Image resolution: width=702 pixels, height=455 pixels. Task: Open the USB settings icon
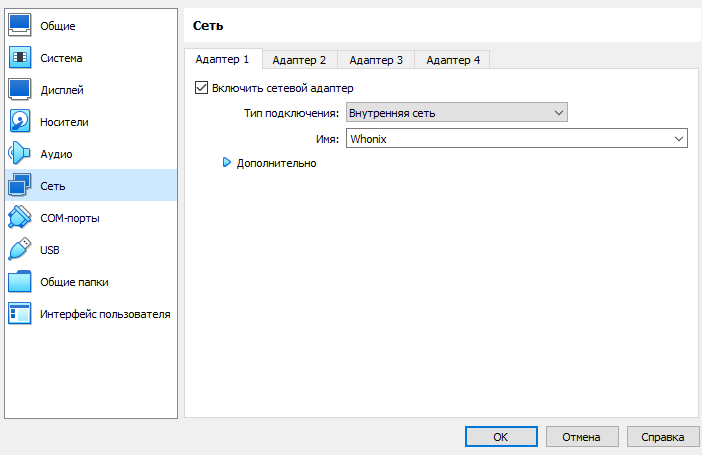click(21, 250)
